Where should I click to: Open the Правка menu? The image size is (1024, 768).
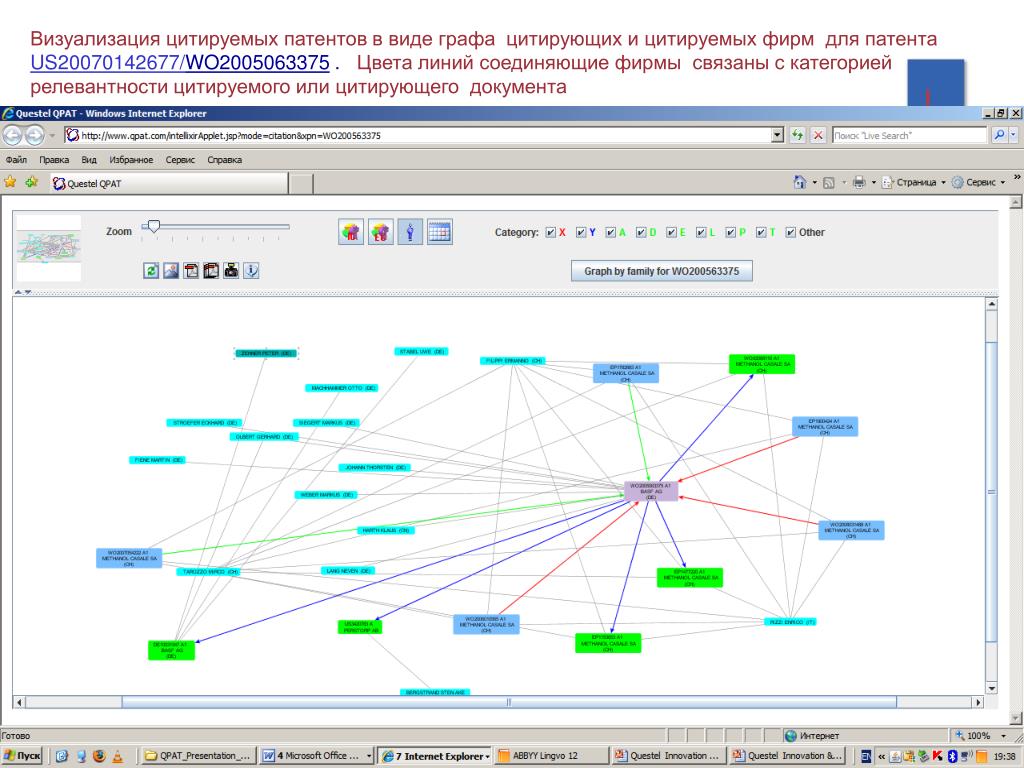[54, 159]
